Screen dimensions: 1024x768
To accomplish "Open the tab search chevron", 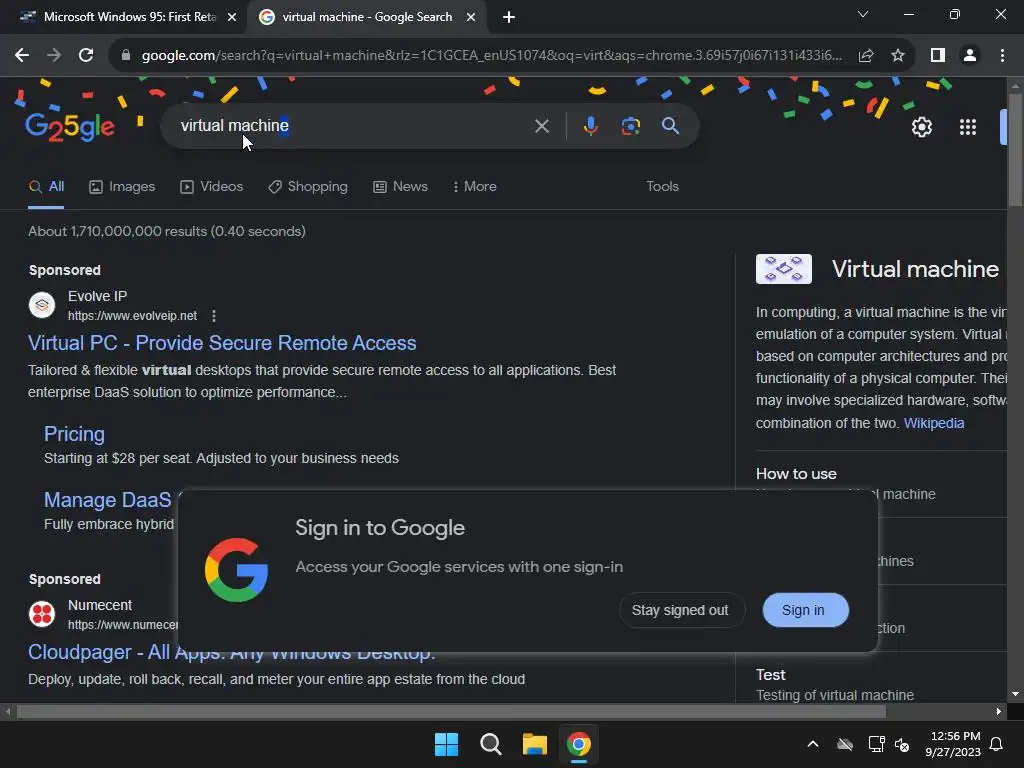I will click(863, 14).
